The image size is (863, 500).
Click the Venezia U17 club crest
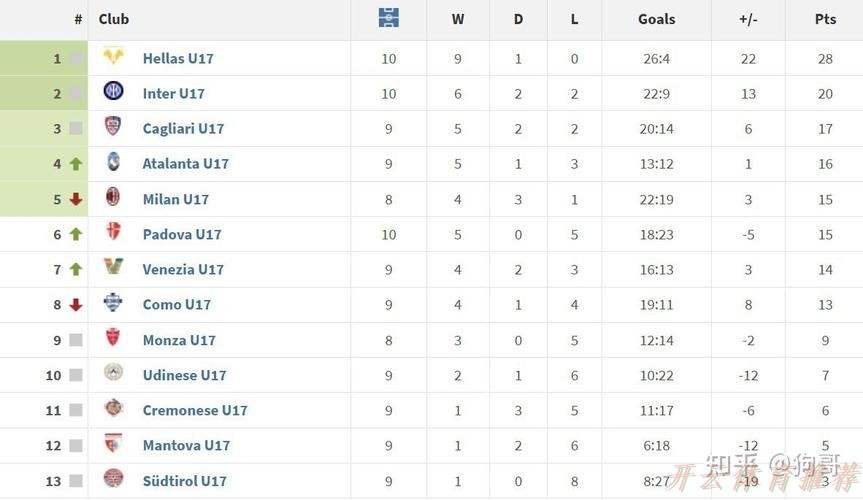(113, 268)
